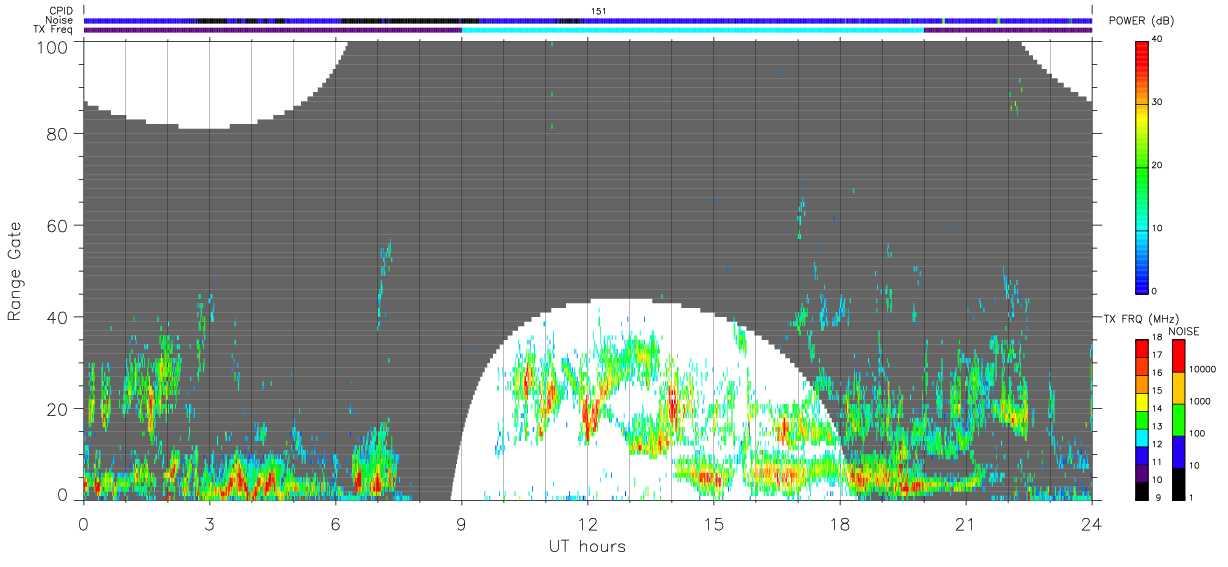Click the 10000 label on the NOISE legend
The height and width of the screenshot is (567, 1228).
(1201, 369)
